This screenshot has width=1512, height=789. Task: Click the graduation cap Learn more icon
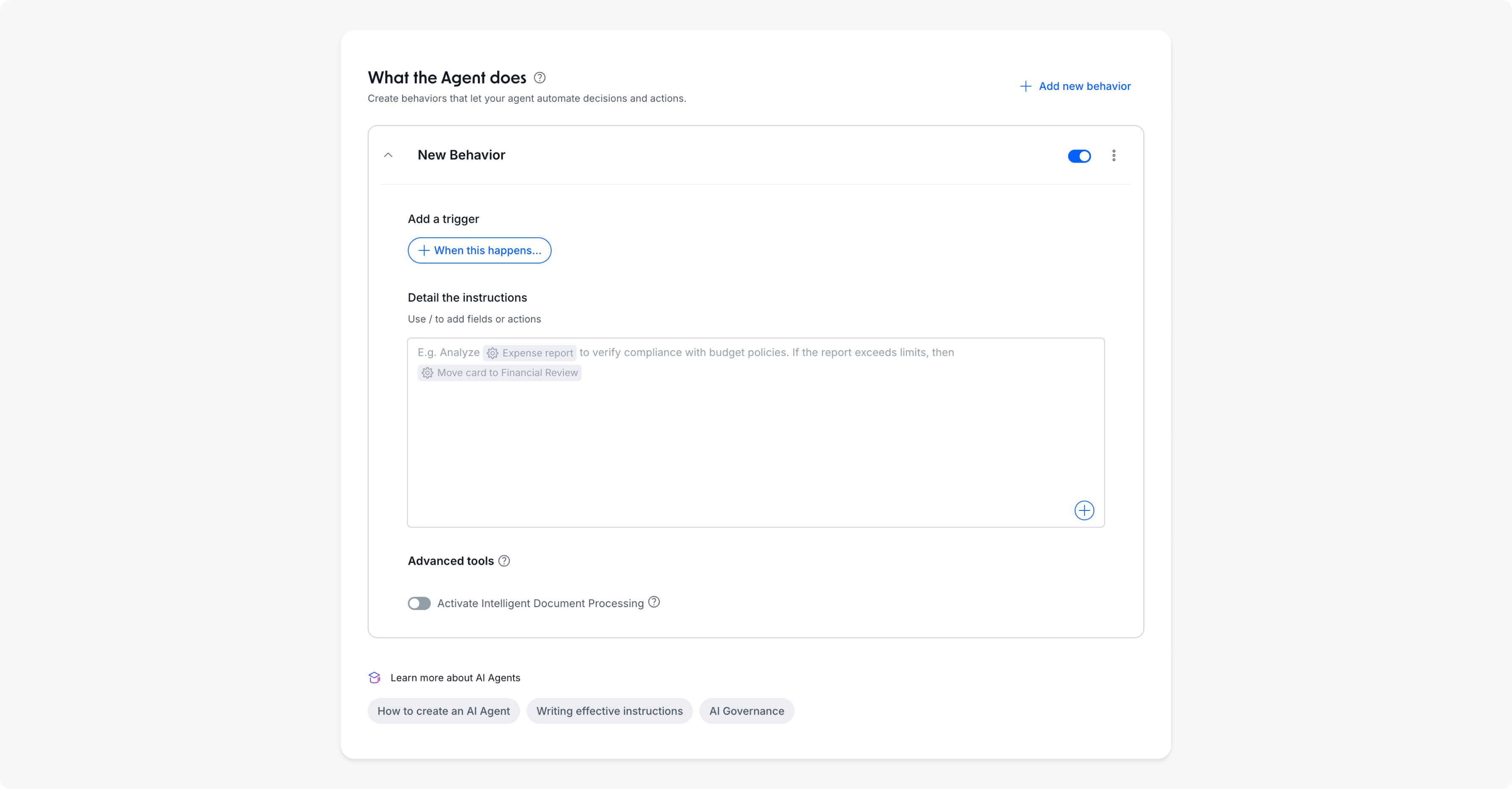[374, 678]
